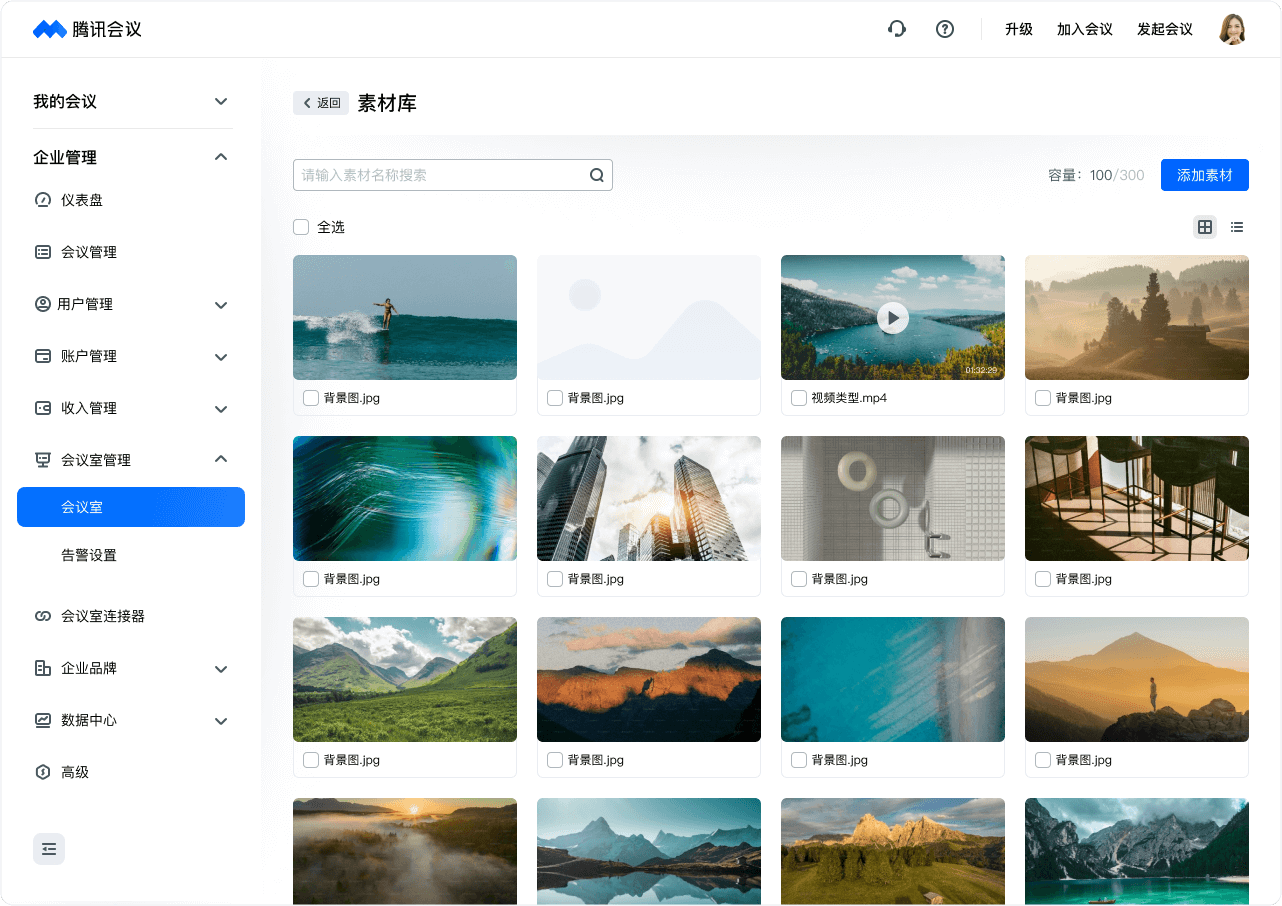Screen dimensions: 1282x906
Task: Toggle the 全选 checkbox
Action: click(x=301, y=227)
